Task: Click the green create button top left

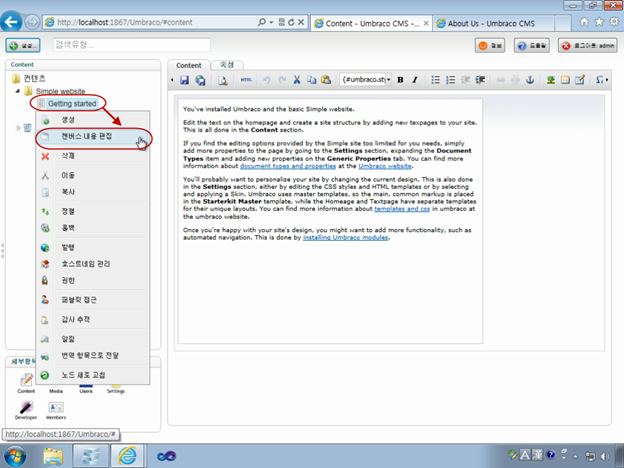Action: (x=23, y=45)
